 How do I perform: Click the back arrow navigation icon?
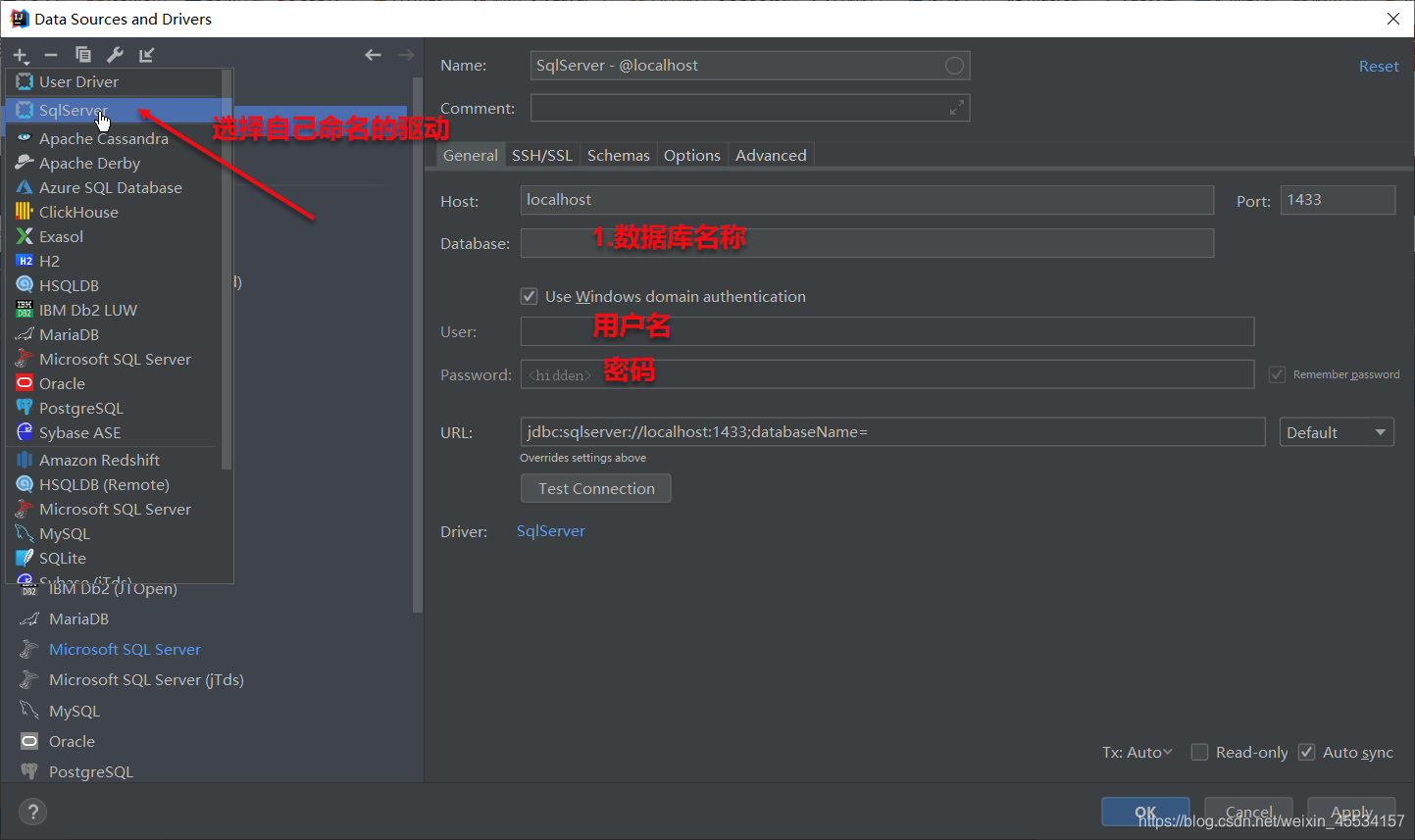click(x=373, y=55)
